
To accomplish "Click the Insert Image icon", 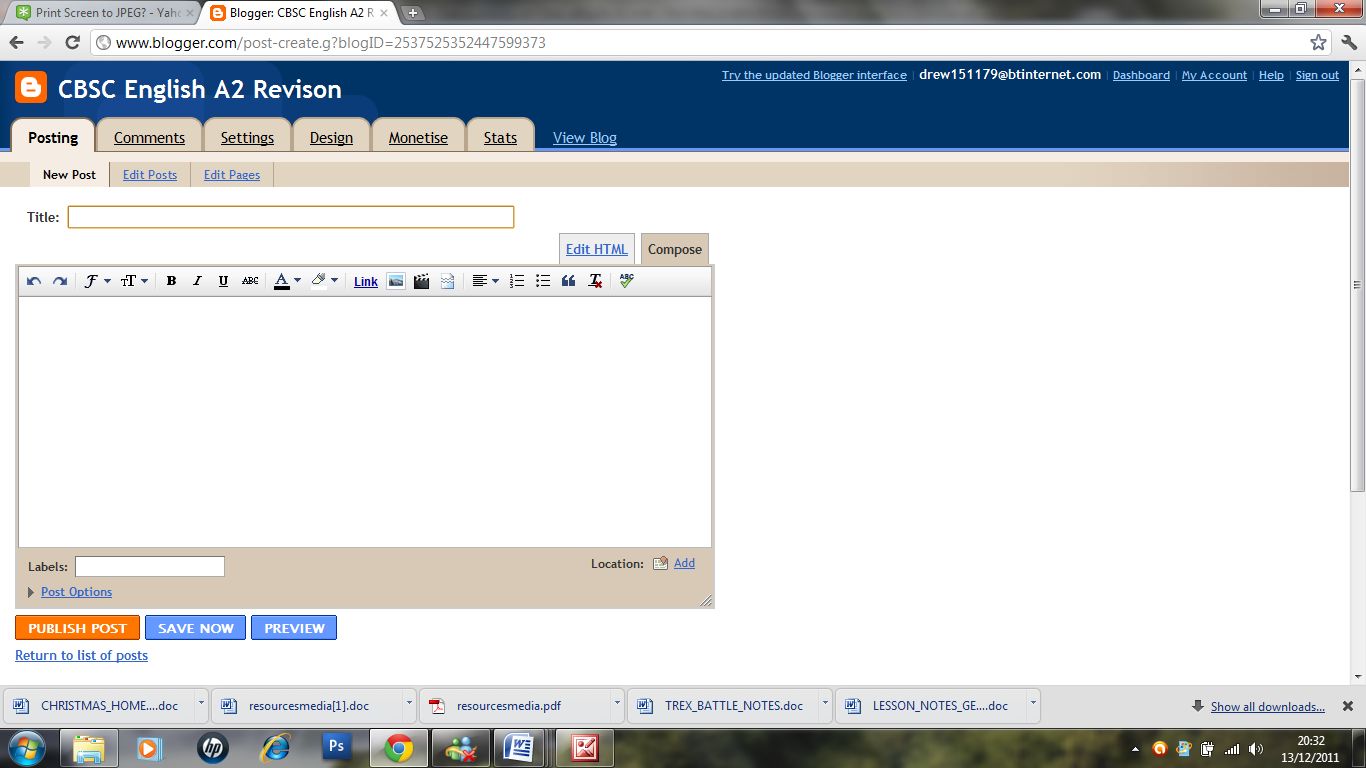I will coord(396,281).
